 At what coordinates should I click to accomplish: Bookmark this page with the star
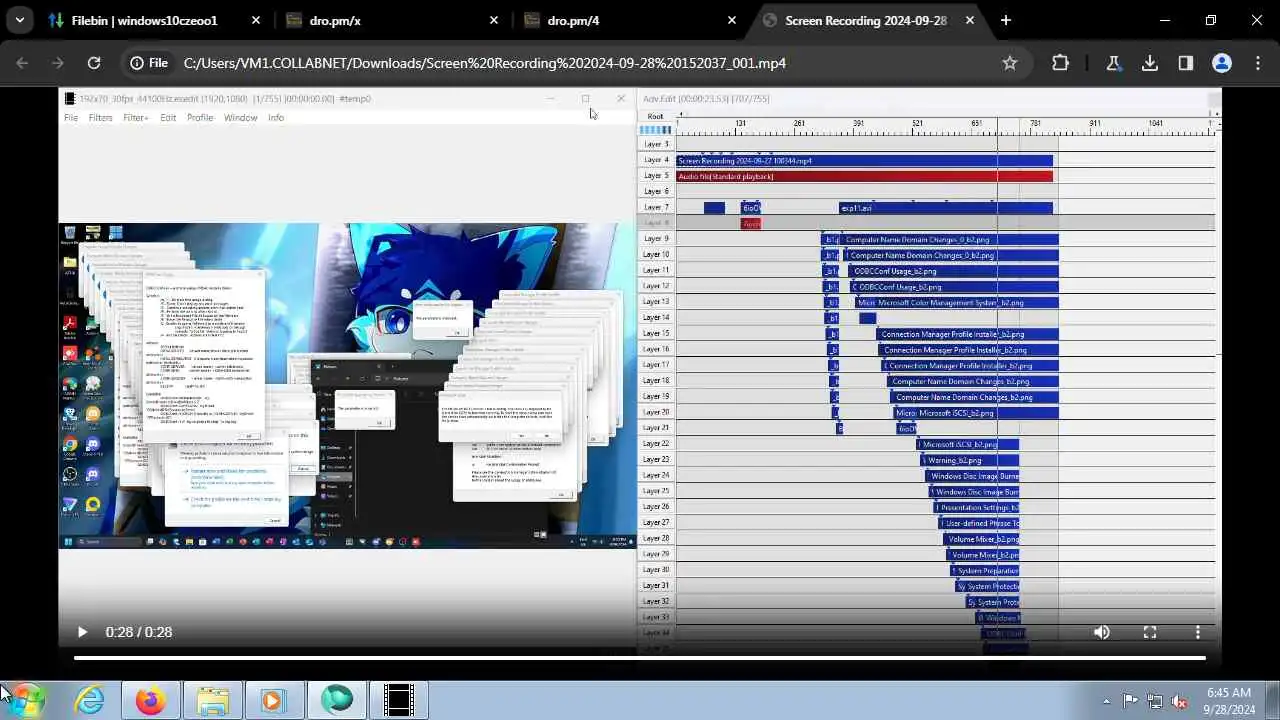pos(1010,63)
